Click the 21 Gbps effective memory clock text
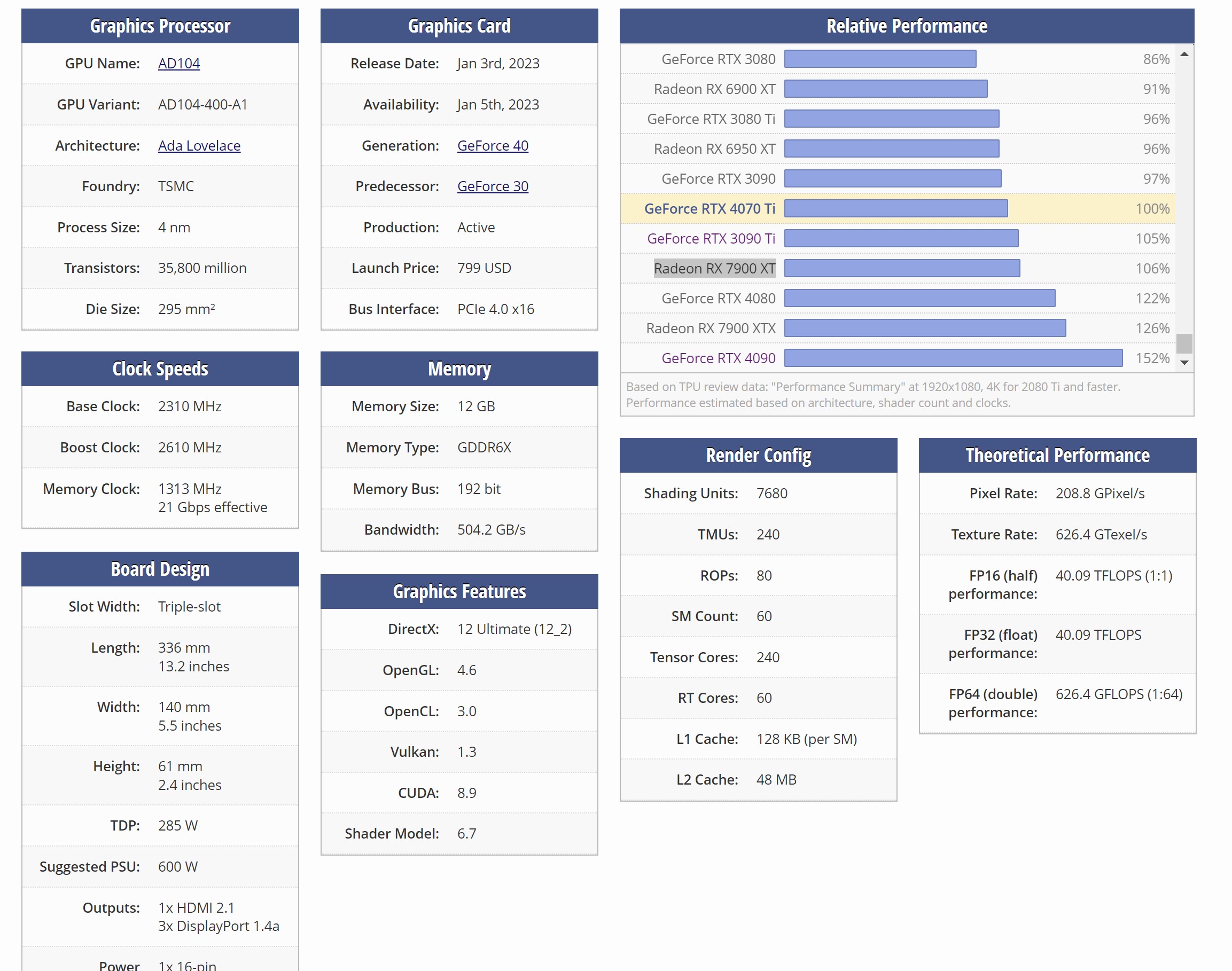Screen dimensions: 1232x971 [x=213, y=507]
